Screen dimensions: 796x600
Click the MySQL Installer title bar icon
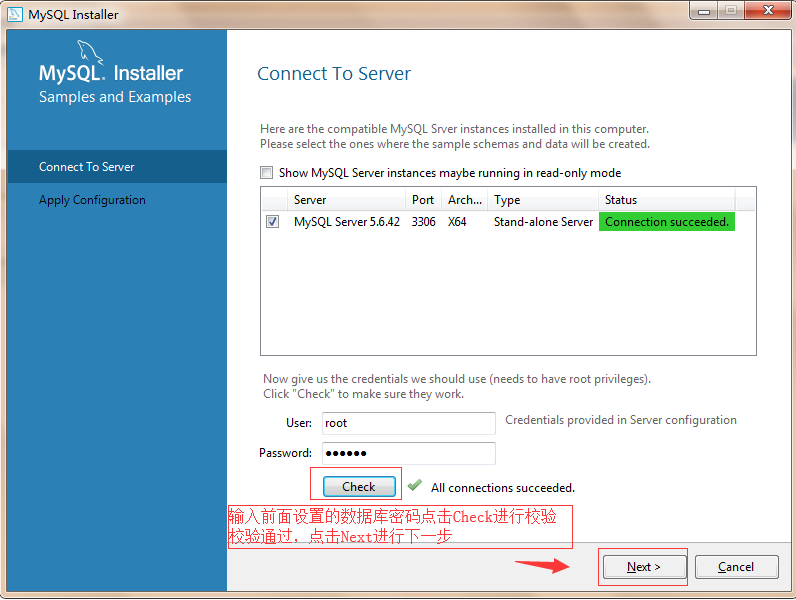(15, 14)
